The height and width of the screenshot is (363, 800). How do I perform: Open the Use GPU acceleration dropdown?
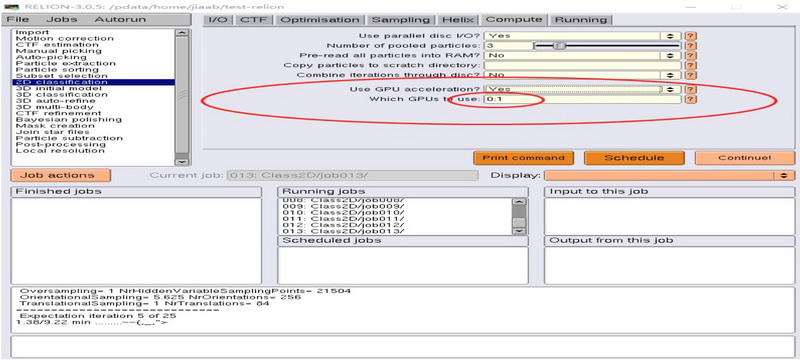point(582,89)
